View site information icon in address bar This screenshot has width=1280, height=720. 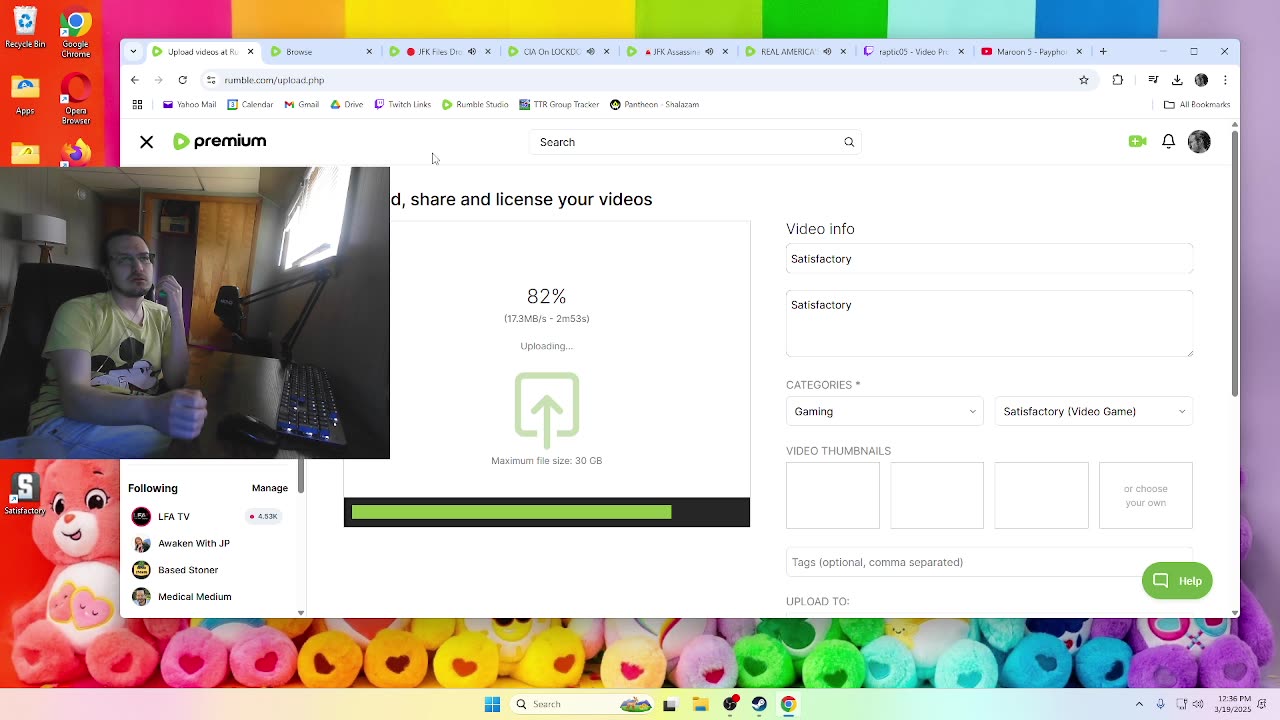(210, 80)
